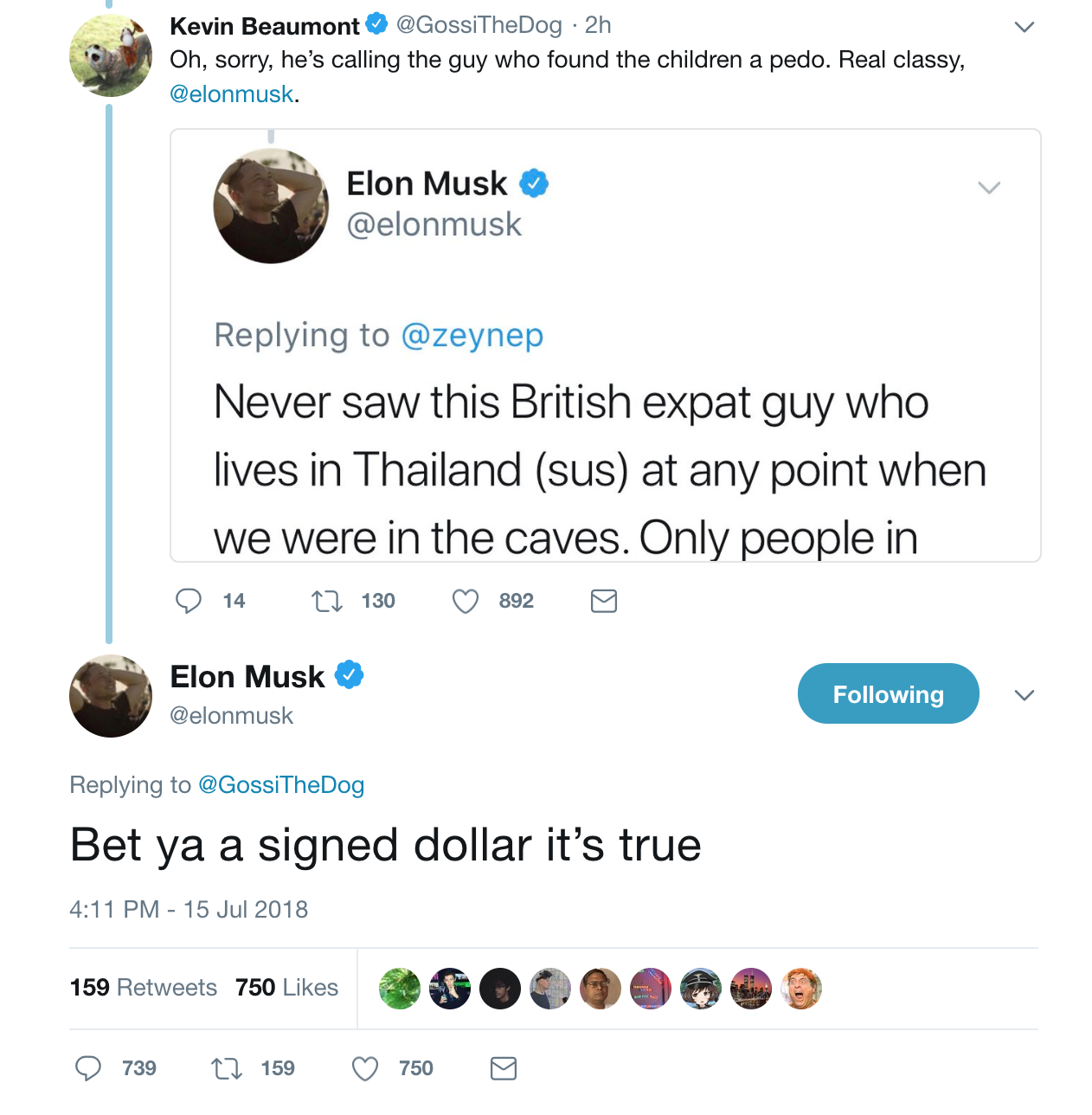1092x1115 pixels.
Task: Toggle the Following button for Elon Musk
Action: point(888,693)
